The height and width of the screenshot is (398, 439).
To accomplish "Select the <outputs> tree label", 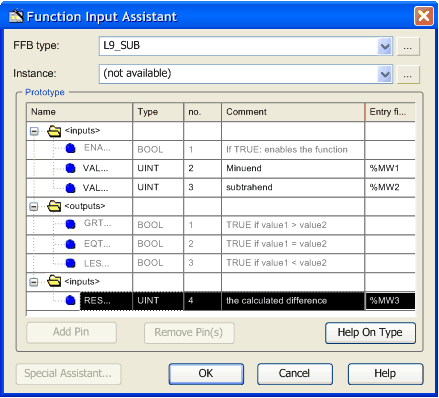I will 85,206.
